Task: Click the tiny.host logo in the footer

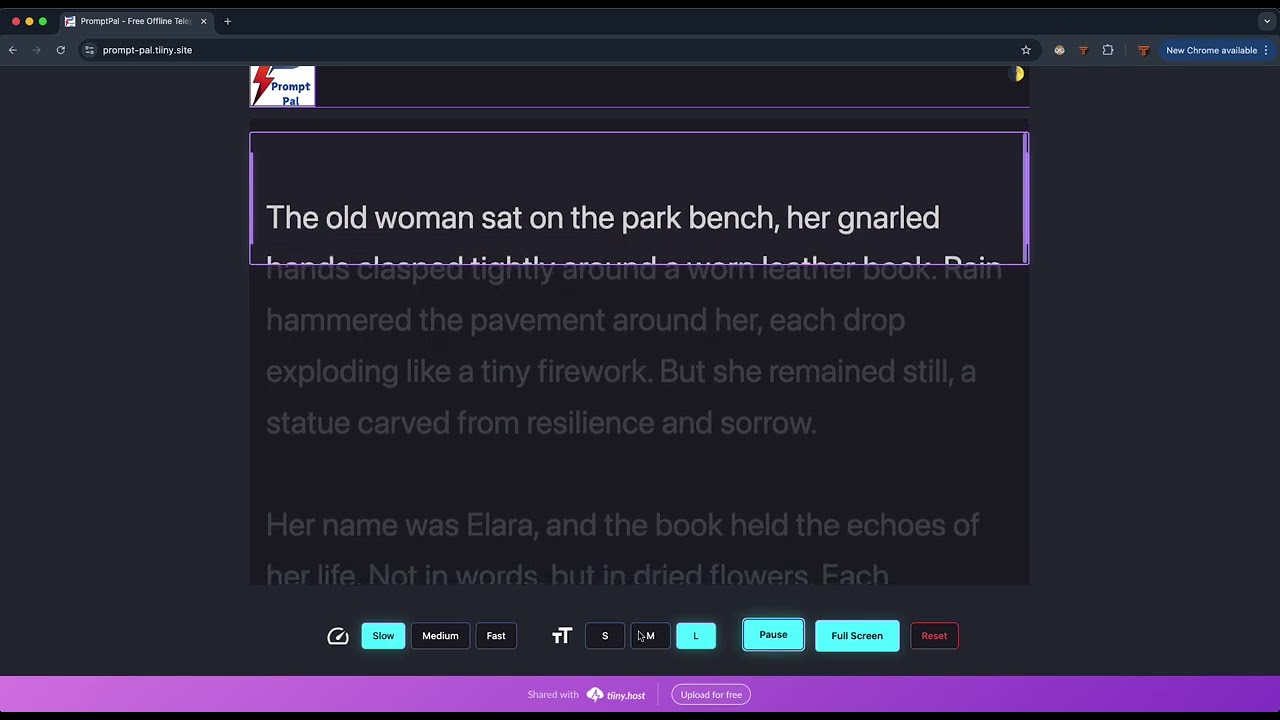Action: (615, 694)
